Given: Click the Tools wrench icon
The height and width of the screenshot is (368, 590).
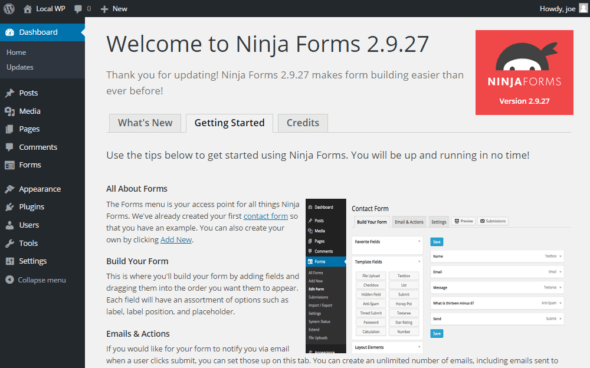Looking at the screenshot, I should coord(10,243).
